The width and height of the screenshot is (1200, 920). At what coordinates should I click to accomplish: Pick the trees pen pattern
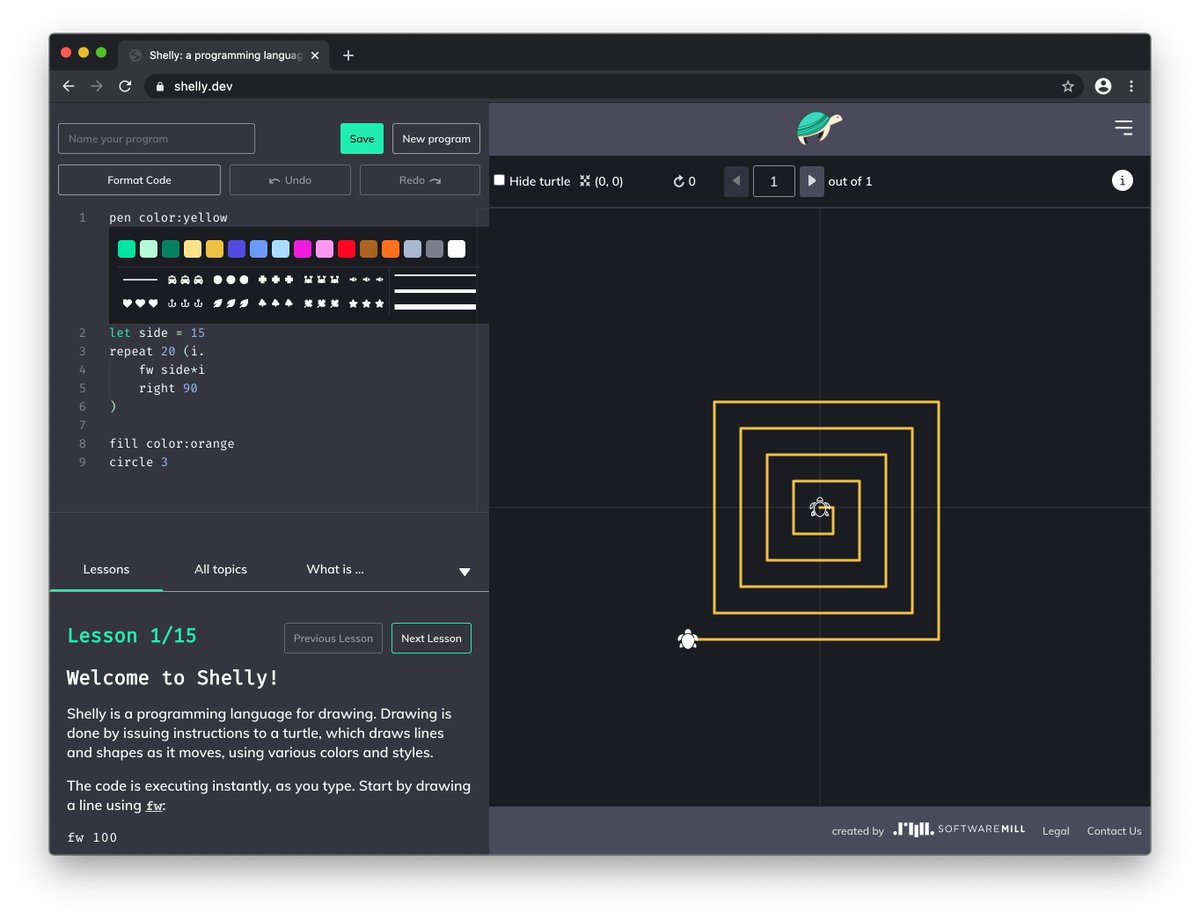276,303
